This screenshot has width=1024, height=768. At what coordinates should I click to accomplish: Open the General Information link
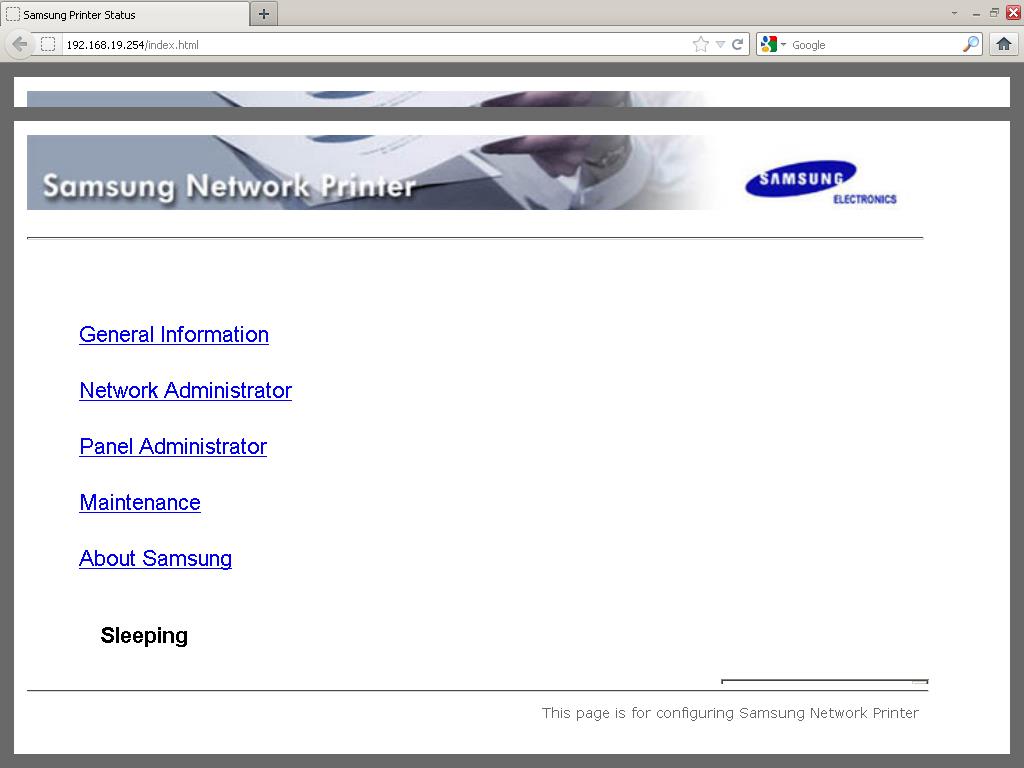click(174, 334)
